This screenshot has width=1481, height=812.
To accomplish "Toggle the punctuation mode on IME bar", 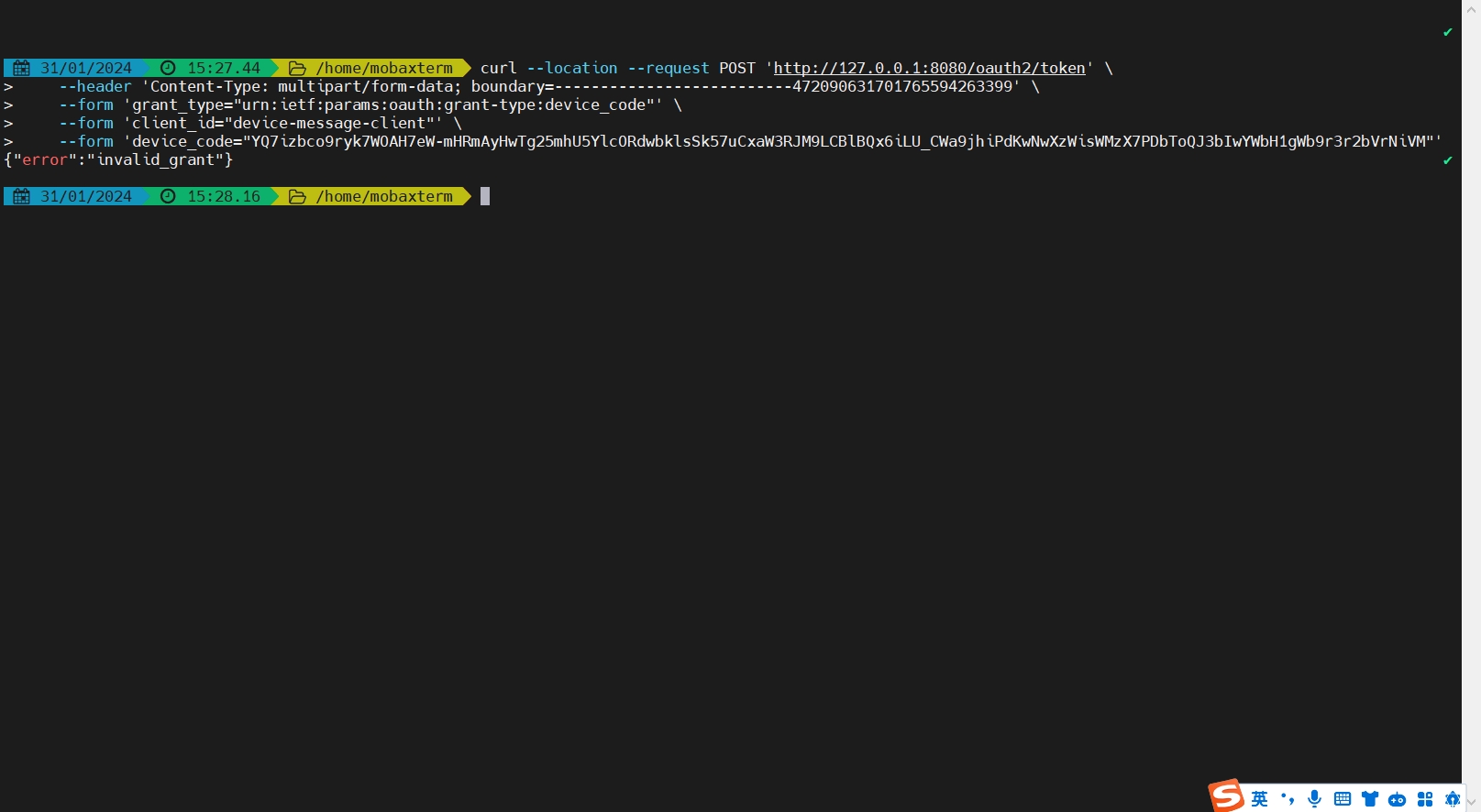I will 1288,799.
